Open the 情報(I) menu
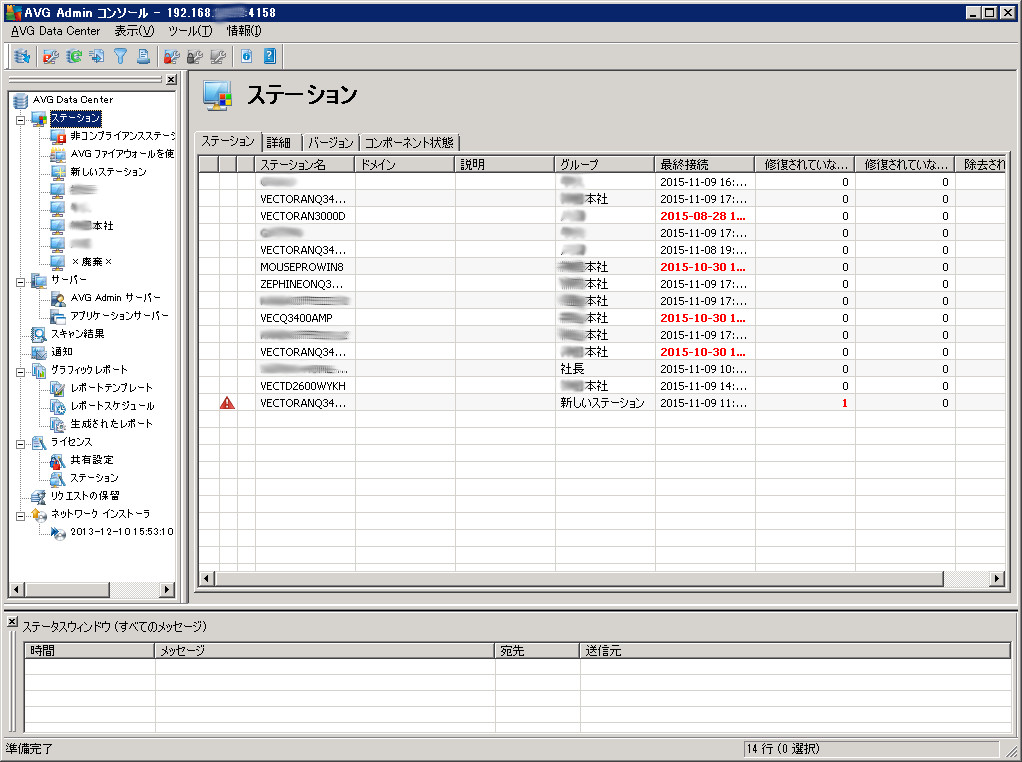The image size is (1022, 762). pyautogui.click(x=244, y=31)
